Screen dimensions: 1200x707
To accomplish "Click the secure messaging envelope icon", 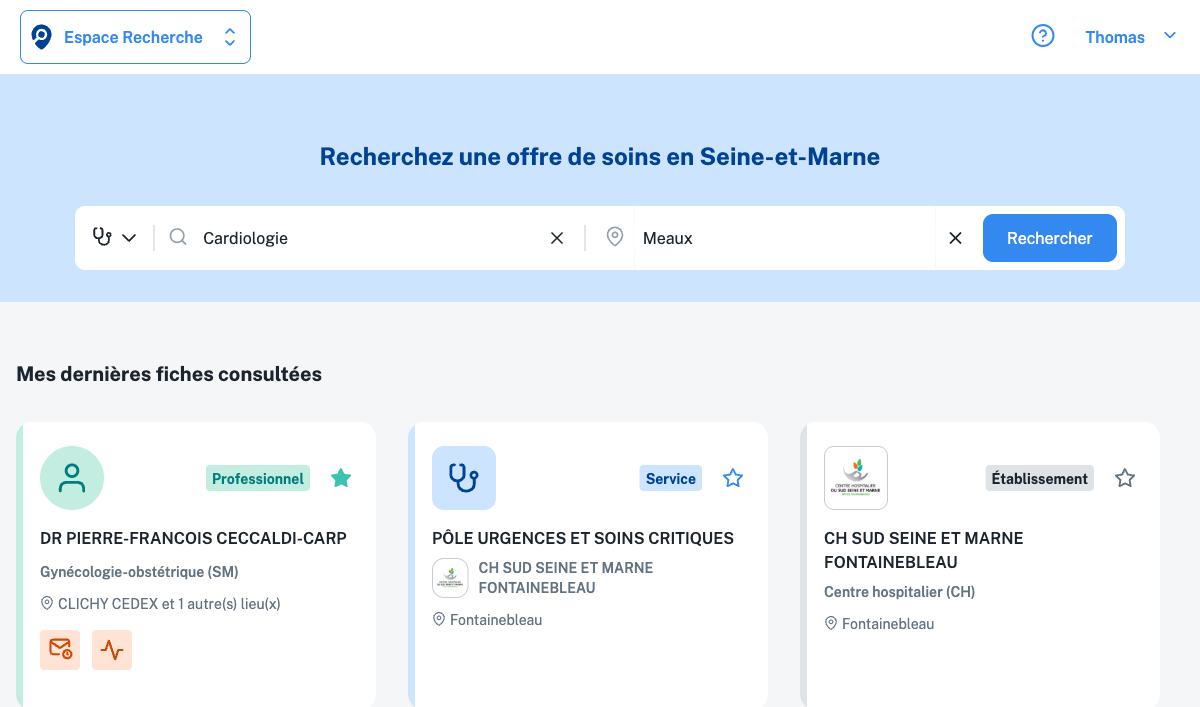I will [x=60, y=650].
